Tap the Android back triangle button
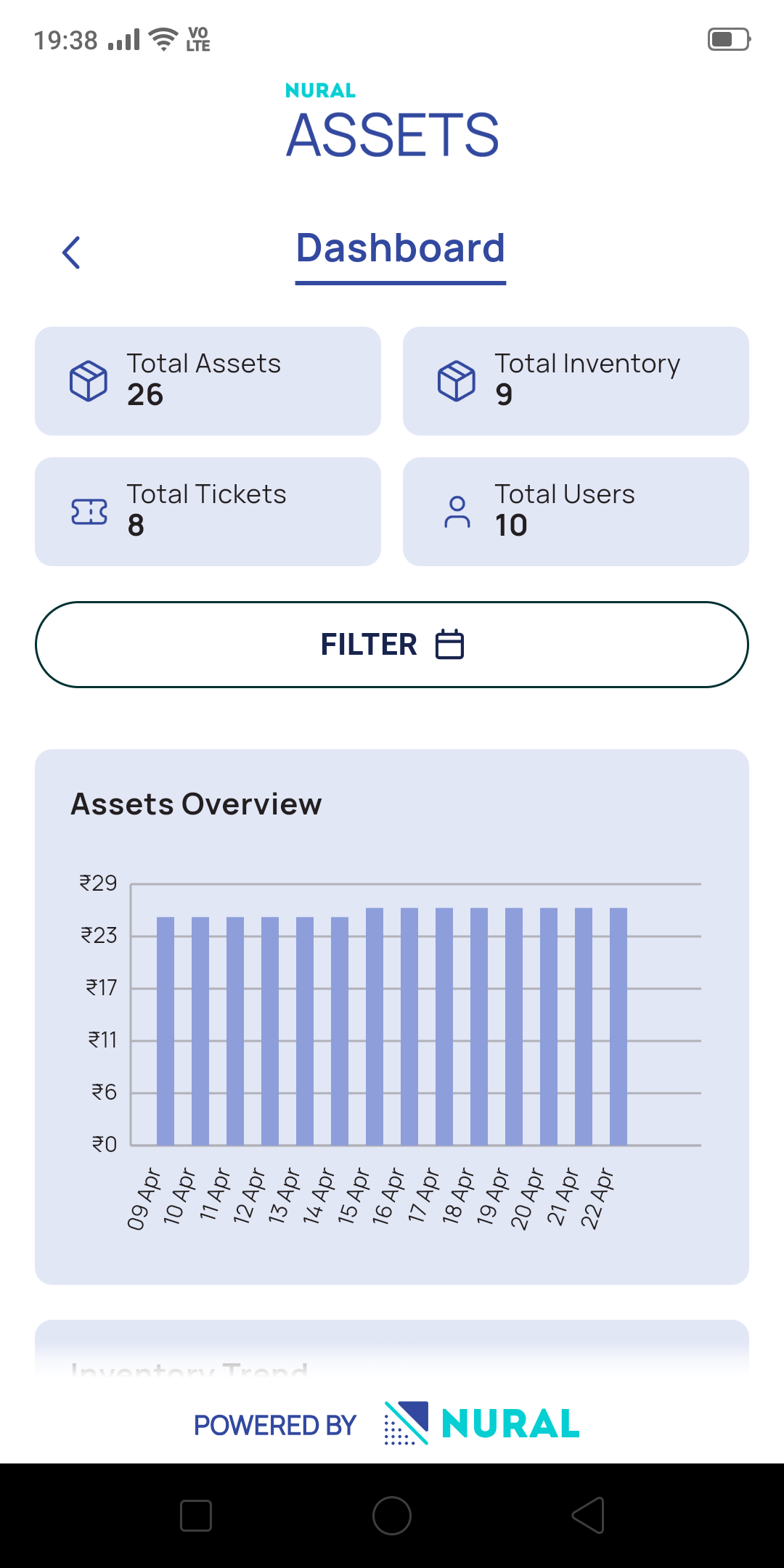 coord(588,1516)
